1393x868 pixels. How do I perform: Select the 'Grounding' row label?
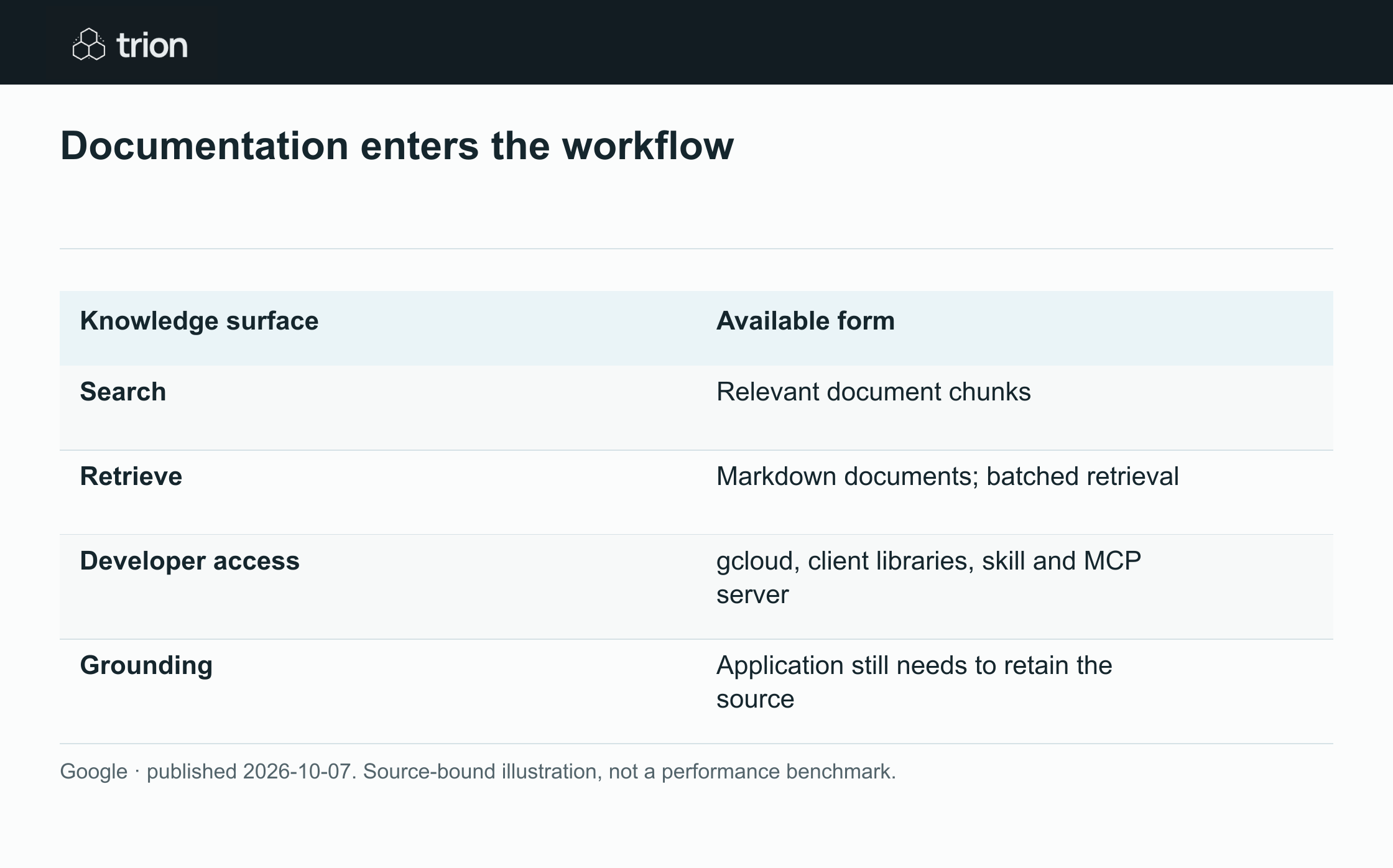click(146, 665)
